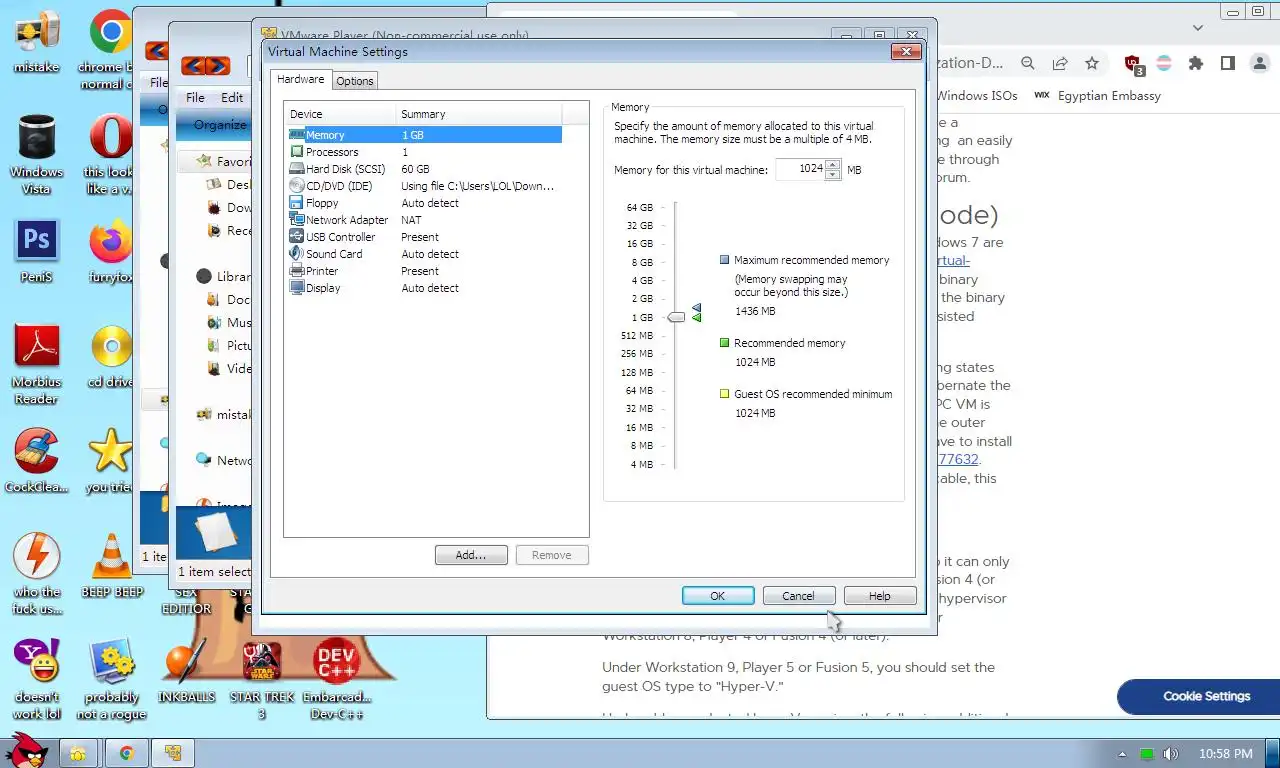Viewport: 1280px width, 768px height.
Task: Open the Edit menu in Explorer window
Action: [x=232, y=97]
